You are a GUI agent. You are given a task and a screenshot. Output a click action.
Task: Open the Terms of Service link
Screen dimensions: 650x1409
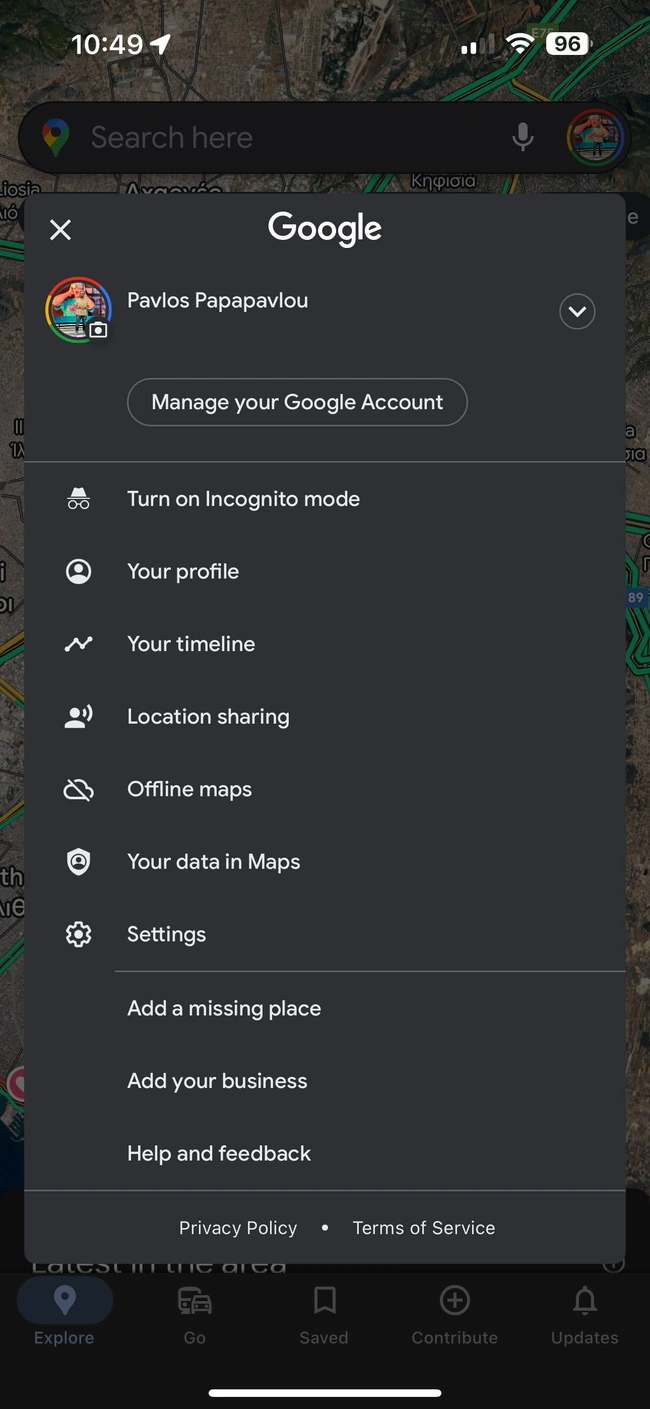(x=424, y=1227)
